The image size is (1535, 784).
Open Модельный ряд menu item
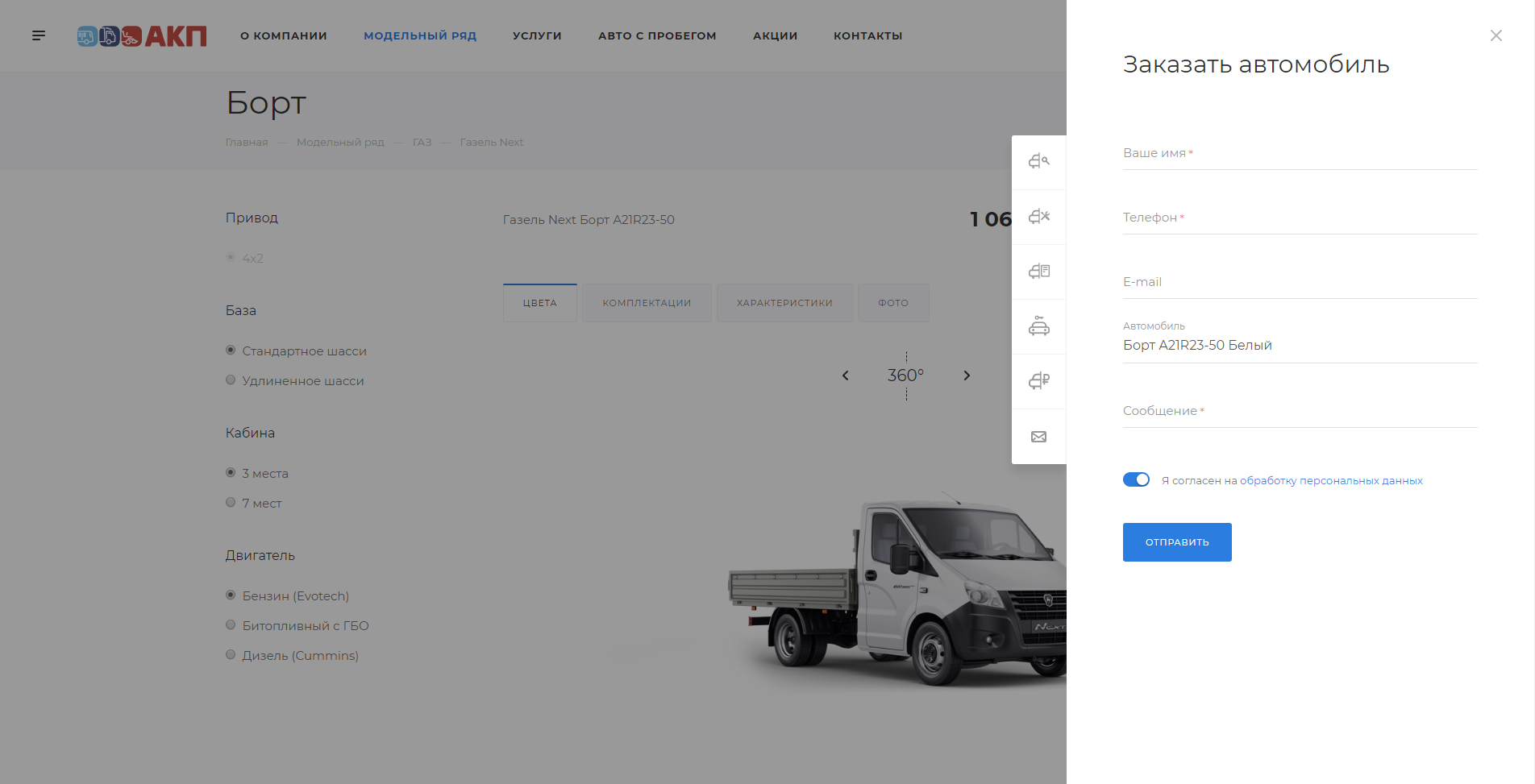pyautogui.click(x=420, y=35)
